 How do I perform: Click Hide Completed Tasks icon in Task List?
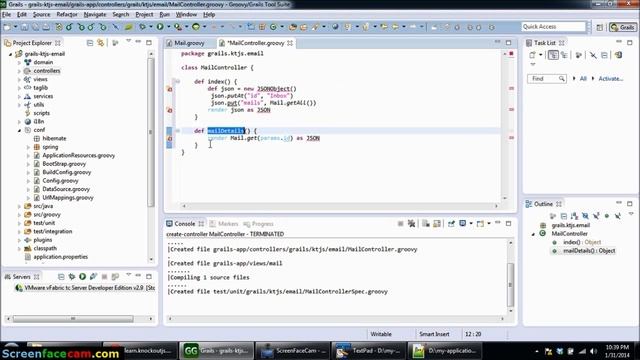(x=593, y=55)
